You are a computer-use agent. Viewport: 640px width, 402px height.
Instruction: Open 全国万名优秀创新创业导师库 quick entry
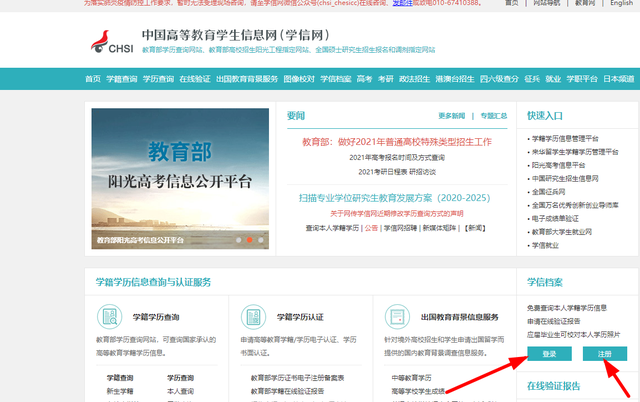click(575, 205)
